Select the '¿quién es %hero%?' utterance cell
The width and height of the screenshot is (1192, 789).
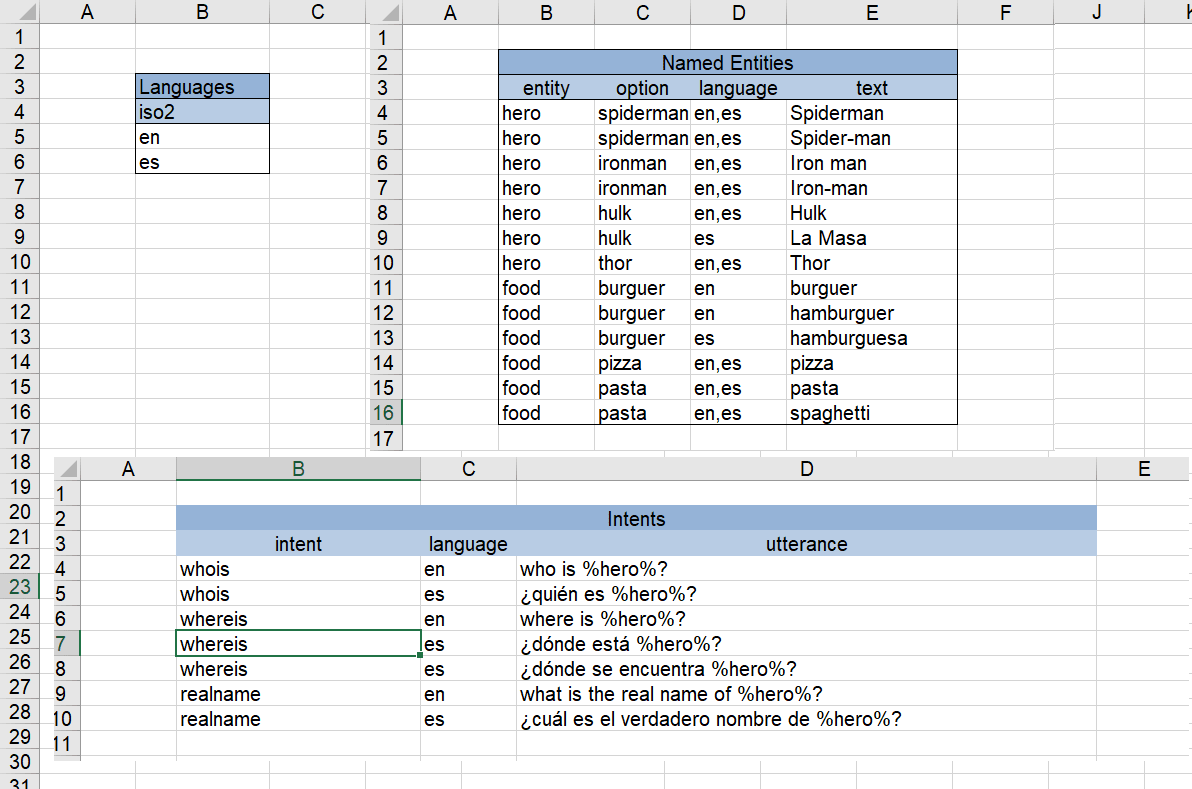pos(807,594)
